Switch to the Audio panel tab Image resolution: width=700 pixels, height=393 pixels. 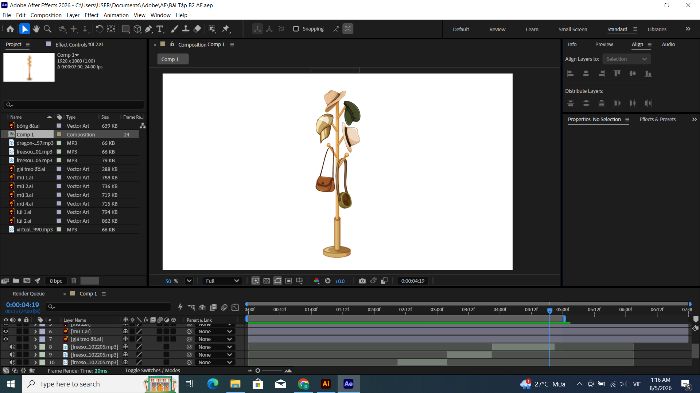[x=668, y=44]
